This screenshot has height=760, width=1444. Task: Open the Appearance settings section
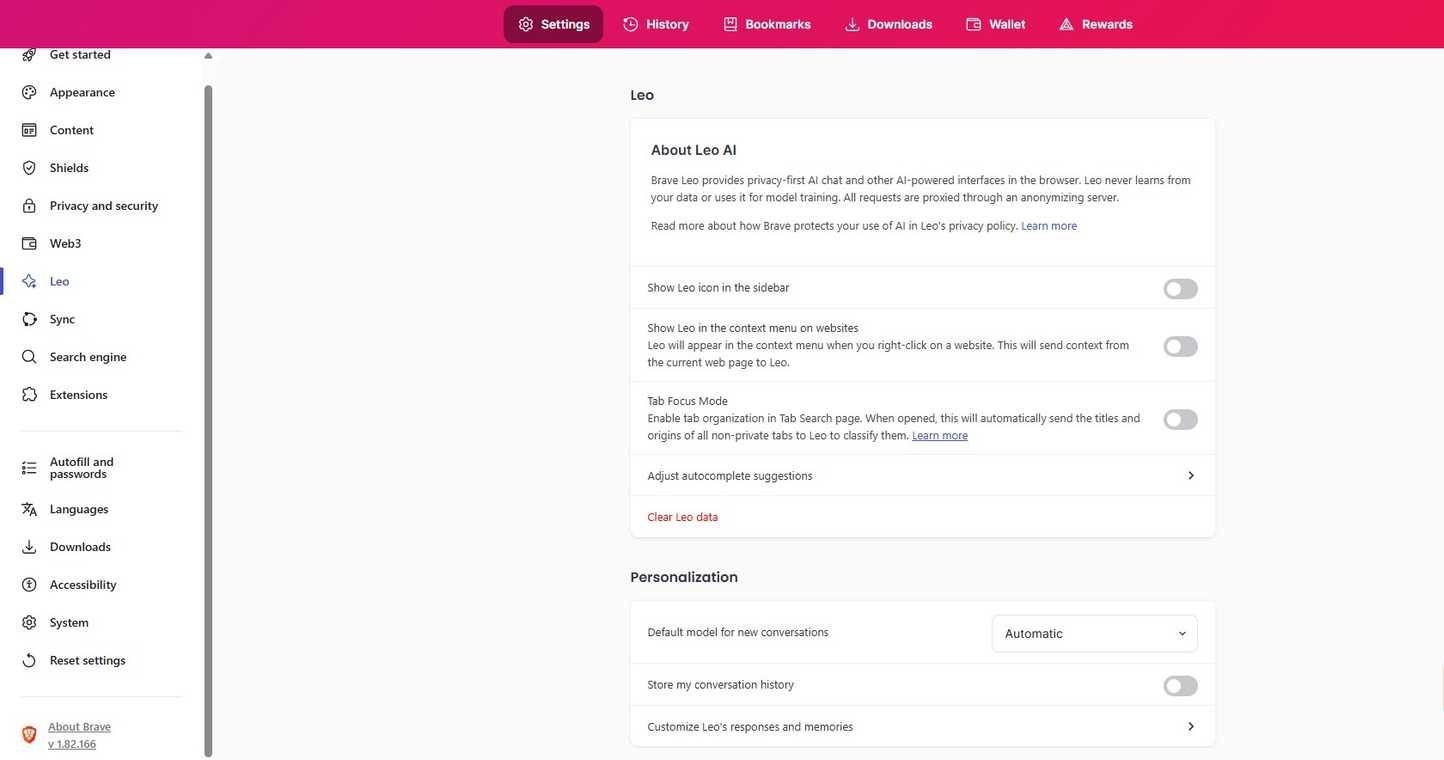click(82, 92)
